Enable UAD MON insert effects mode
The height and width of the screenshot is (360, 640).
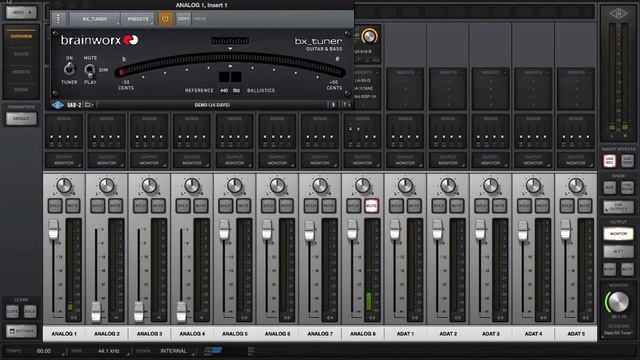coord(627,161)
